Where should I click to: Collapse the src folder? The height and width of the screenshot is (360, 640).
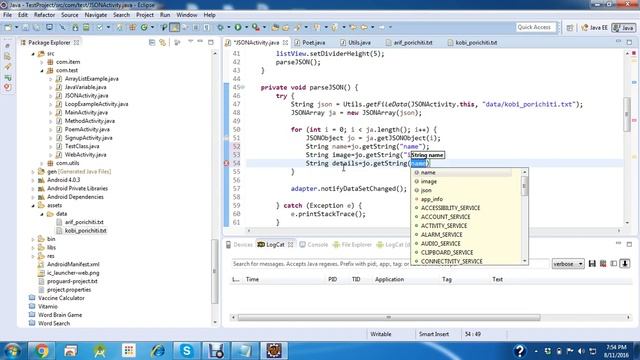point(33,53)
